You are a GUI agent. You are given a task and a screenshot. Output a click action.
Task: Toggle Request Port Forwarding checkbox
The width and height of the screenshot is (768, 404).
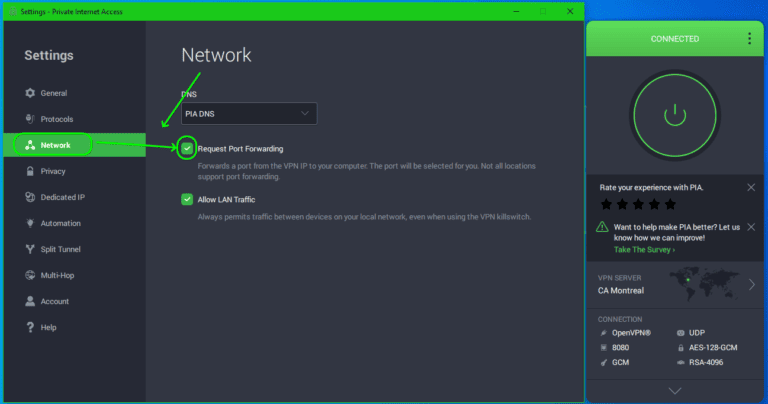187,148
